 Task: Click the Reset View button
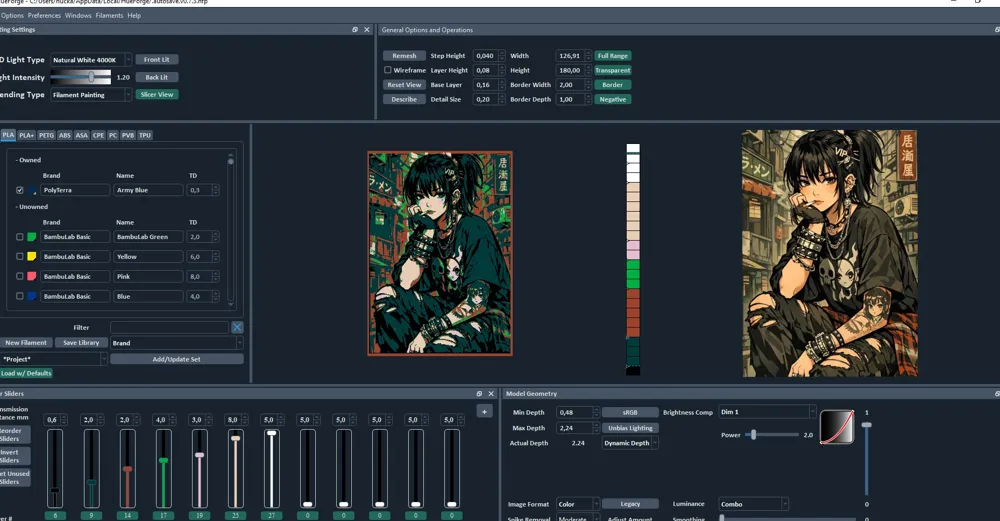pyautogui.click(x=404, y=85)
